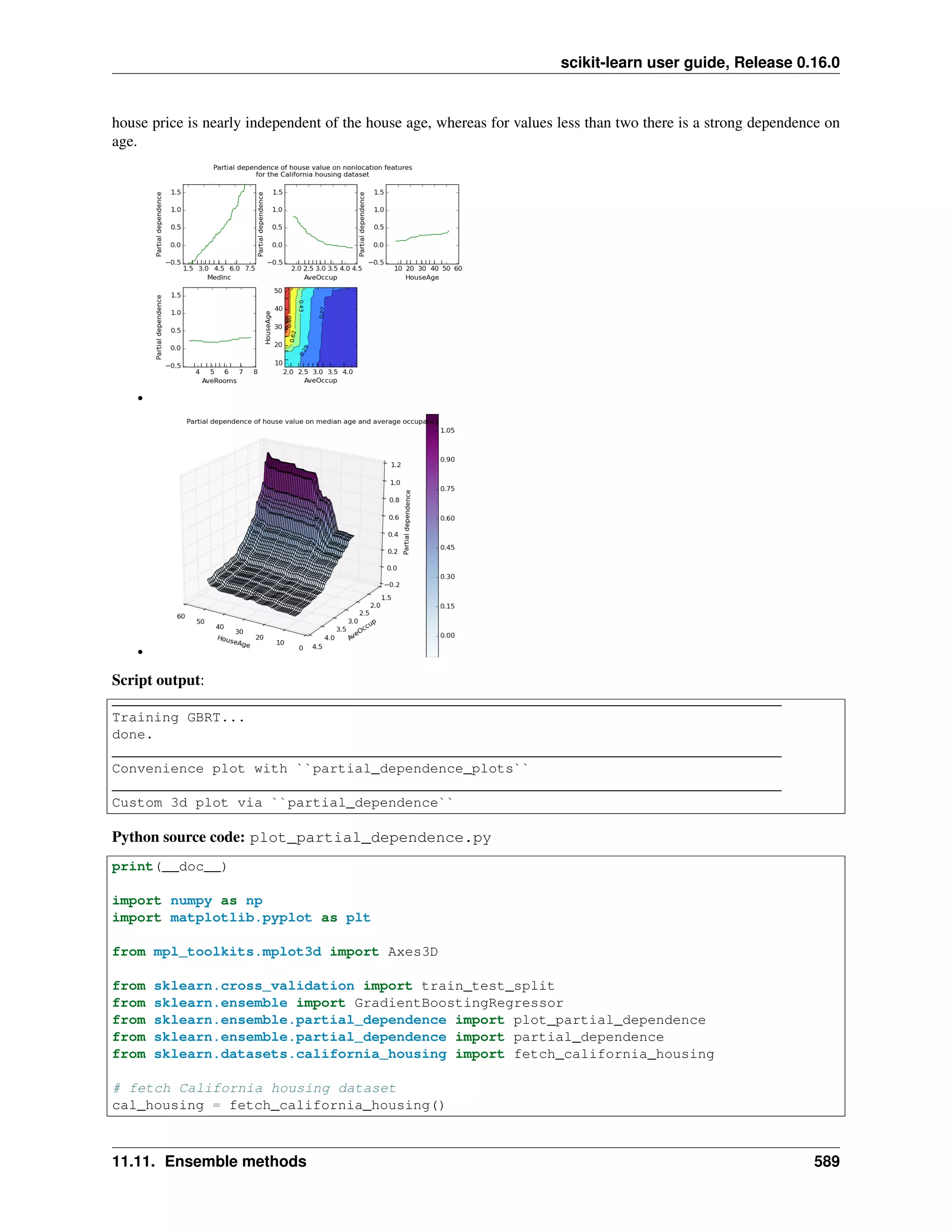Click 'cal_housing = fetch_california_housing()' line
Screen dimensions: 952x1232
[278, 1105]
